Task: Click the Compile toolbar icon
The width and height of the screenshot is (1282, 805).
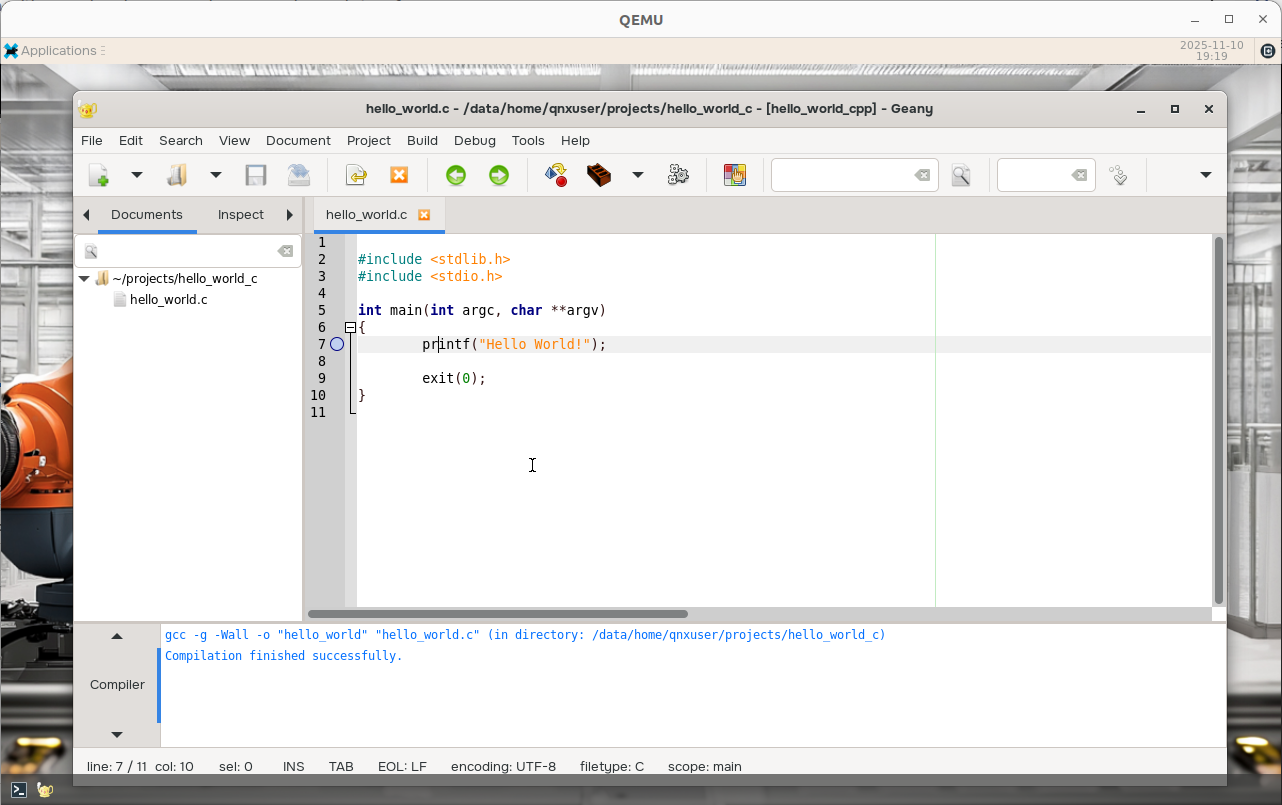Action: tap(556, 175)
